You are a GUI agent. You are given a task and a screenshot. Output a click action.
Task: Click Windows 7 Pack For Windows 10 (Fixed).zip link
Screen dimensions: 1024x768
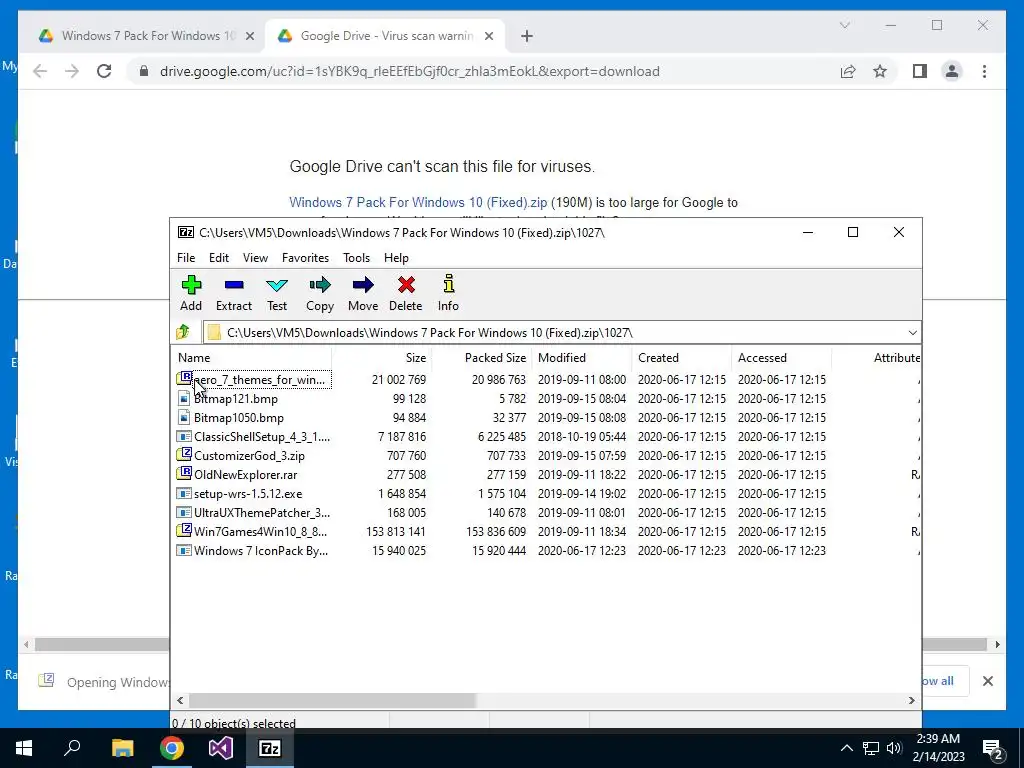pos(418,202)
